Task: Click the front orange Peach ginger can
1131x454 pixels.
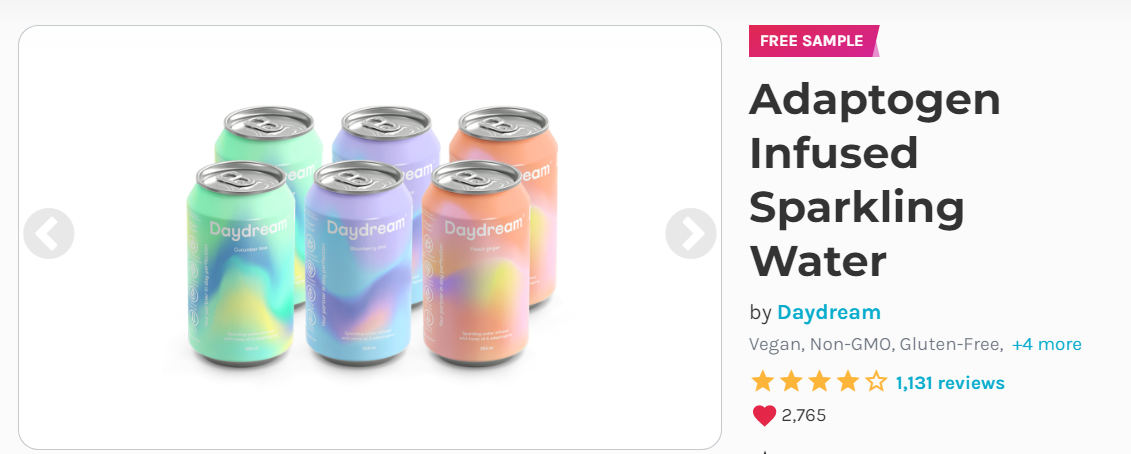Action: pos(476,263)
